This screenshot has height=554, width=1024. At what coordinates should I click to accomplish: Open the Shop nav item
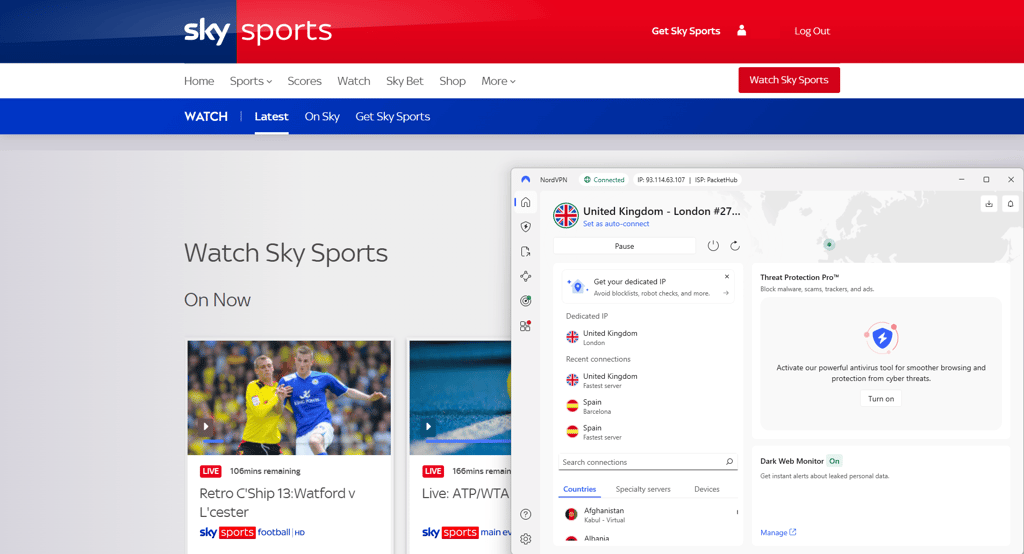tap(453, 81)
